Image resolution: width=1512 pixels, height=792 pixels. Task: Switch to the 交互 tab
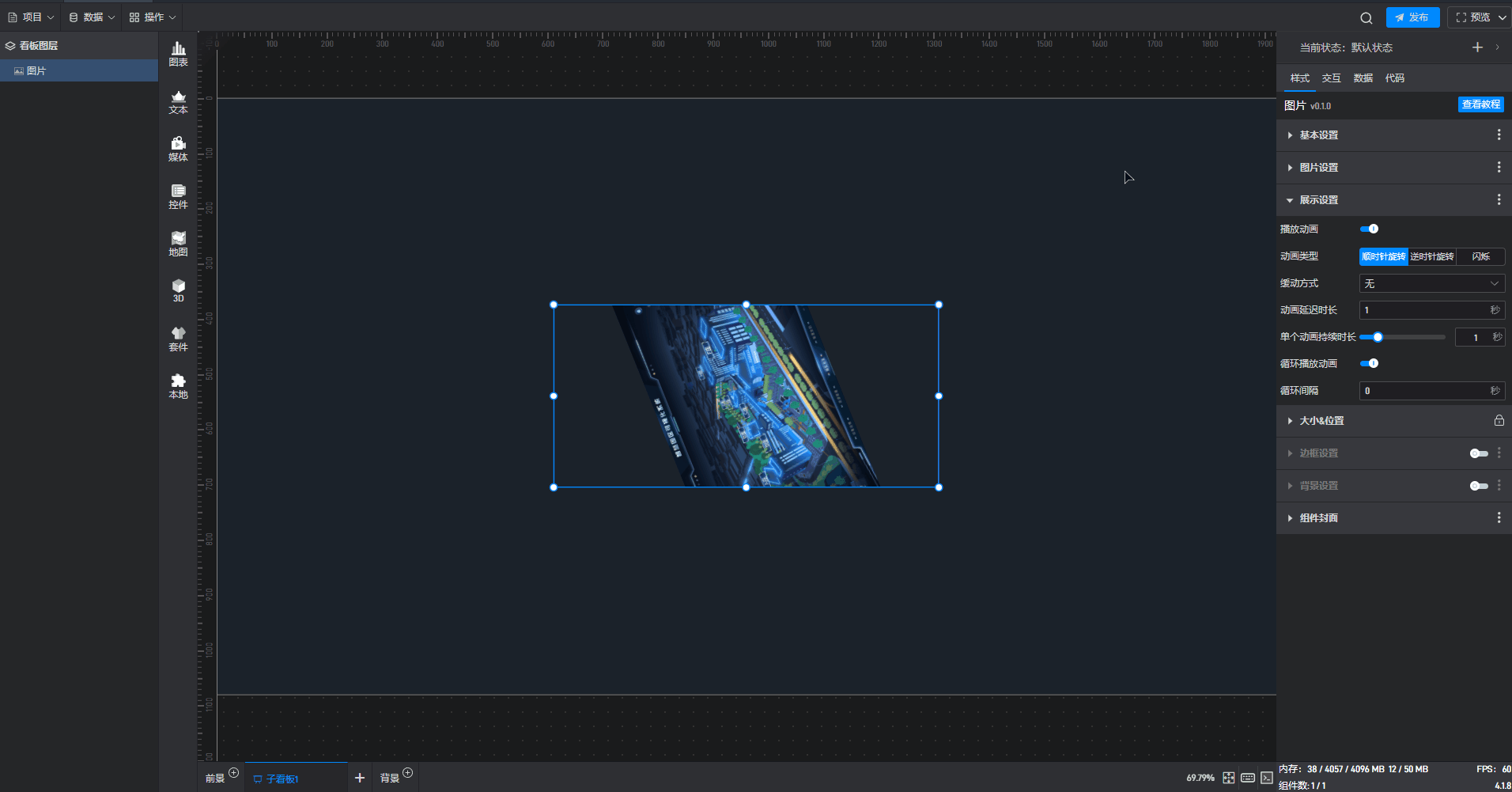click(1331, 78)
